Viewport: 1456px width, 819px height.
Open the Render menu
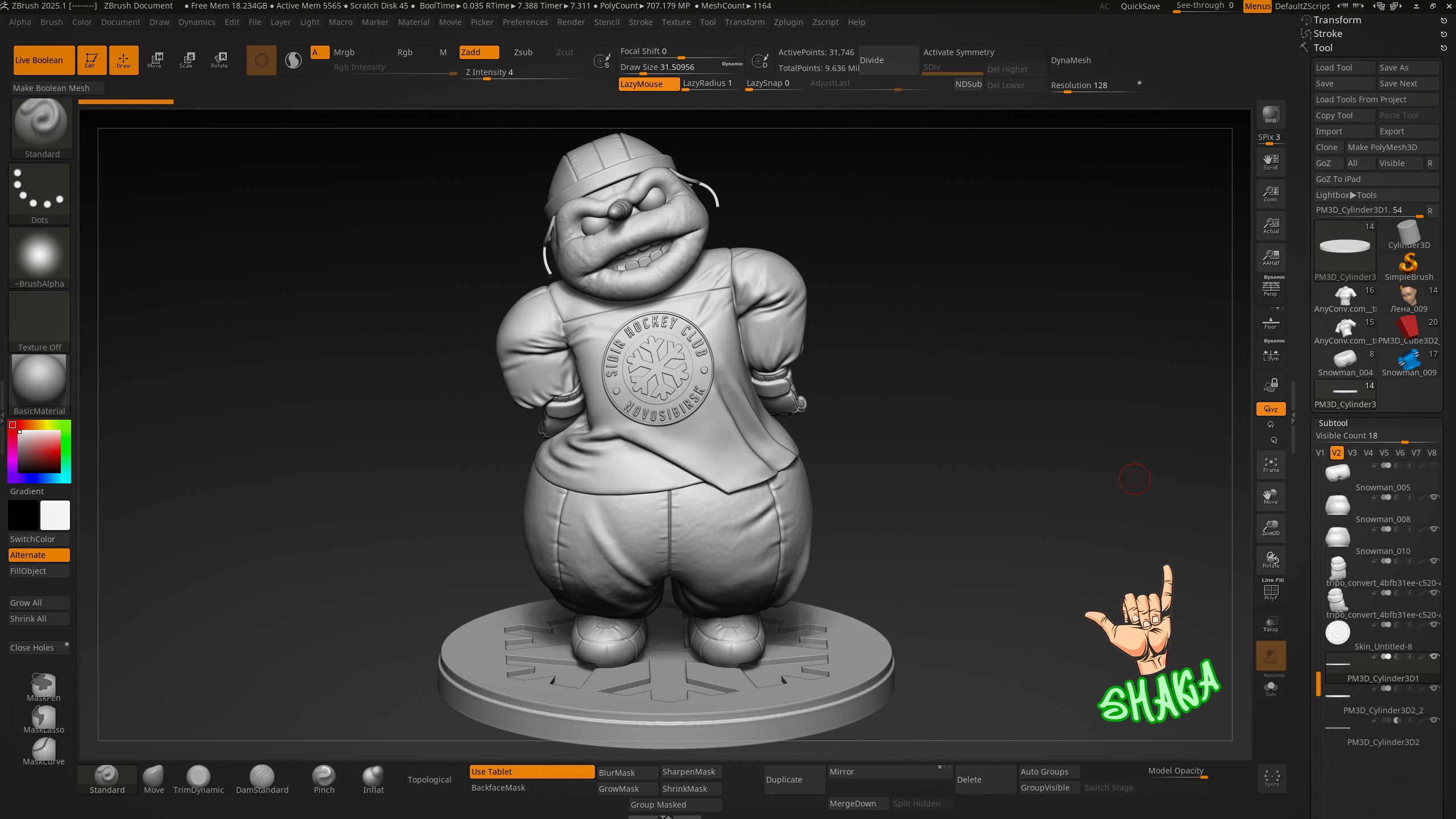(570, 22)
